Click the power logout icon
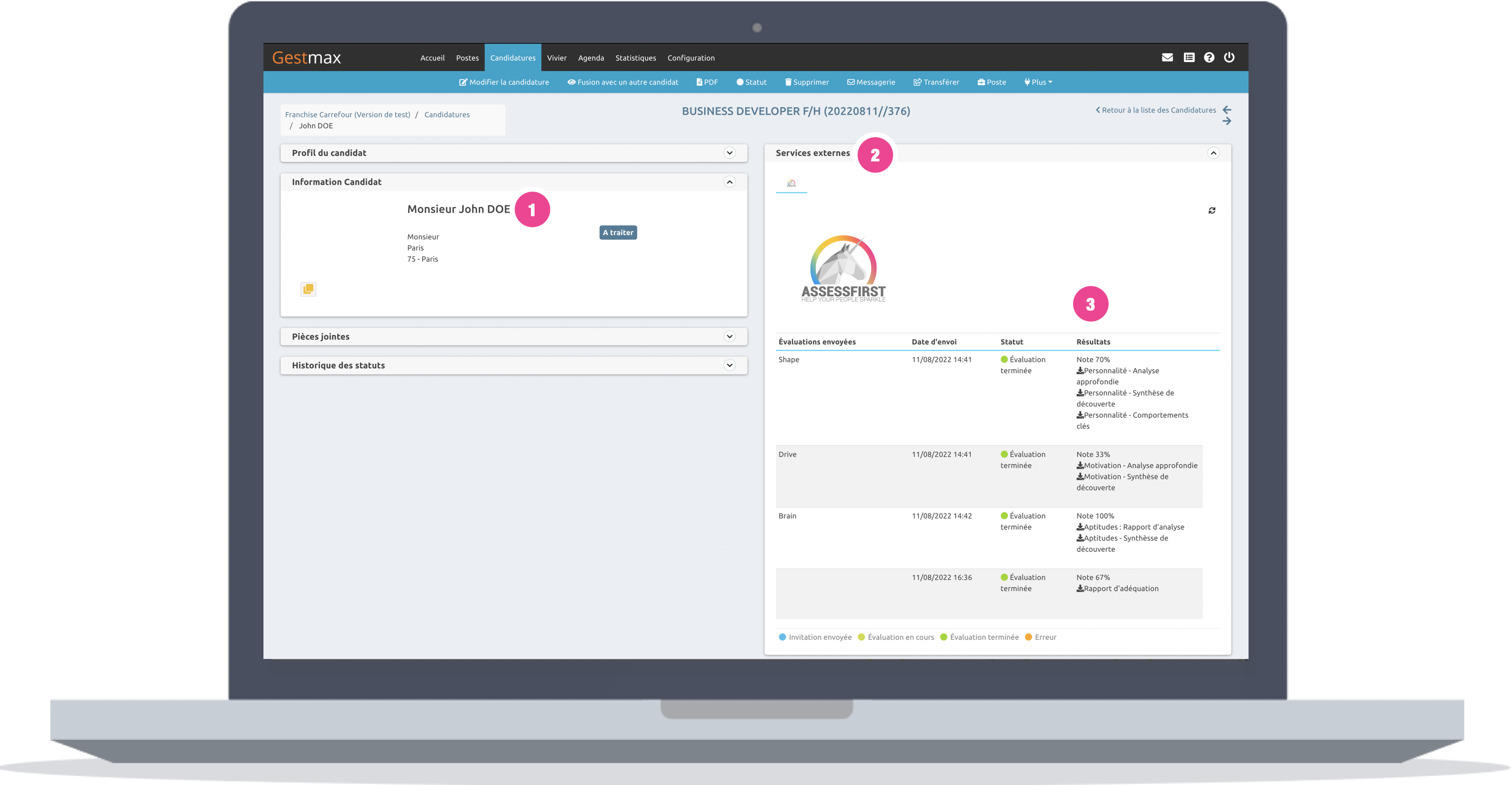 (x=1229, y=57)
